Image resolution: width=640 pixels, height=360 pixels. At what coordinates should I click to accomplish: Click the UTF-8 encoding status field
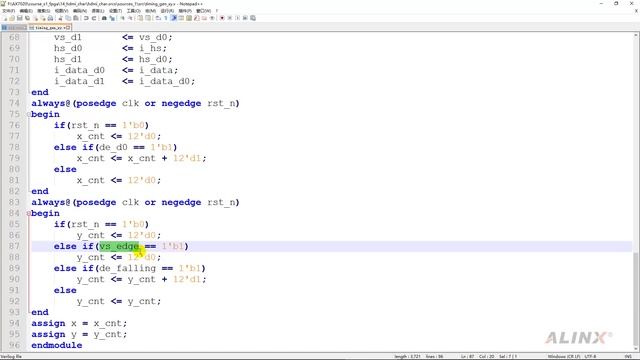click(591, 356)
